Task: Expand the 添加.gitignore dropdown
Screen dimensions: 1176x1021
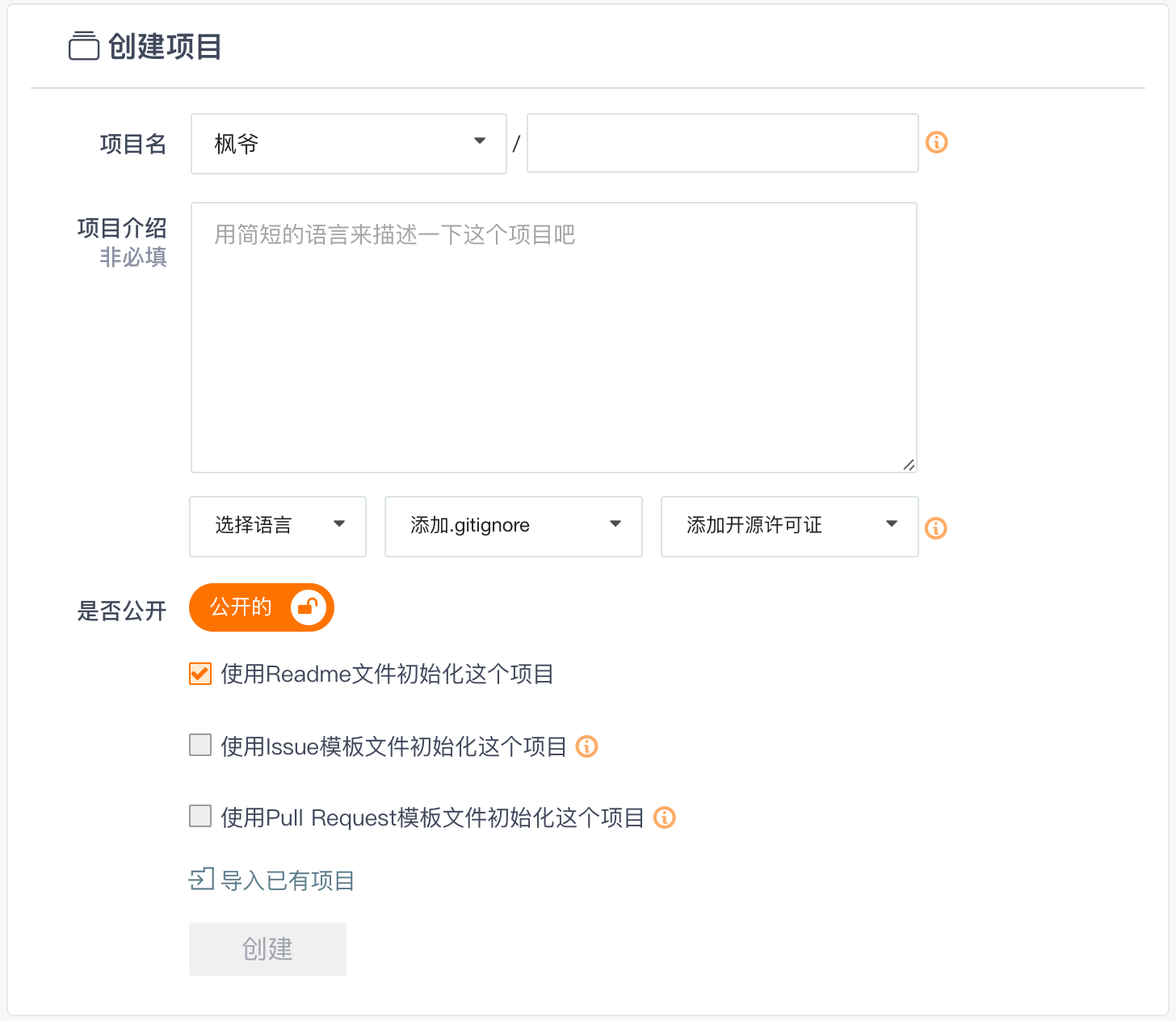Action: click(x=514, y=527)
